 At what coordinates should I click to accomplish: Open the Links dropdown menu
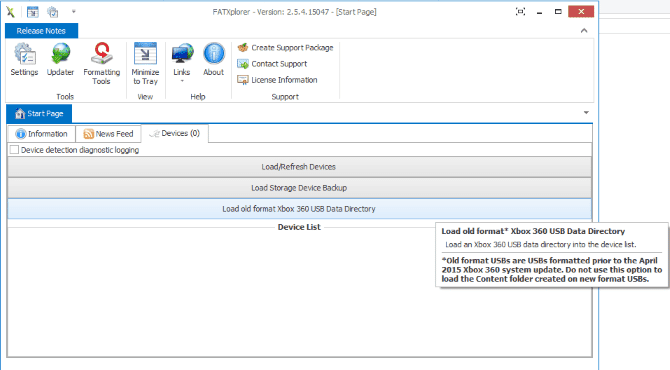coord(182,63)
